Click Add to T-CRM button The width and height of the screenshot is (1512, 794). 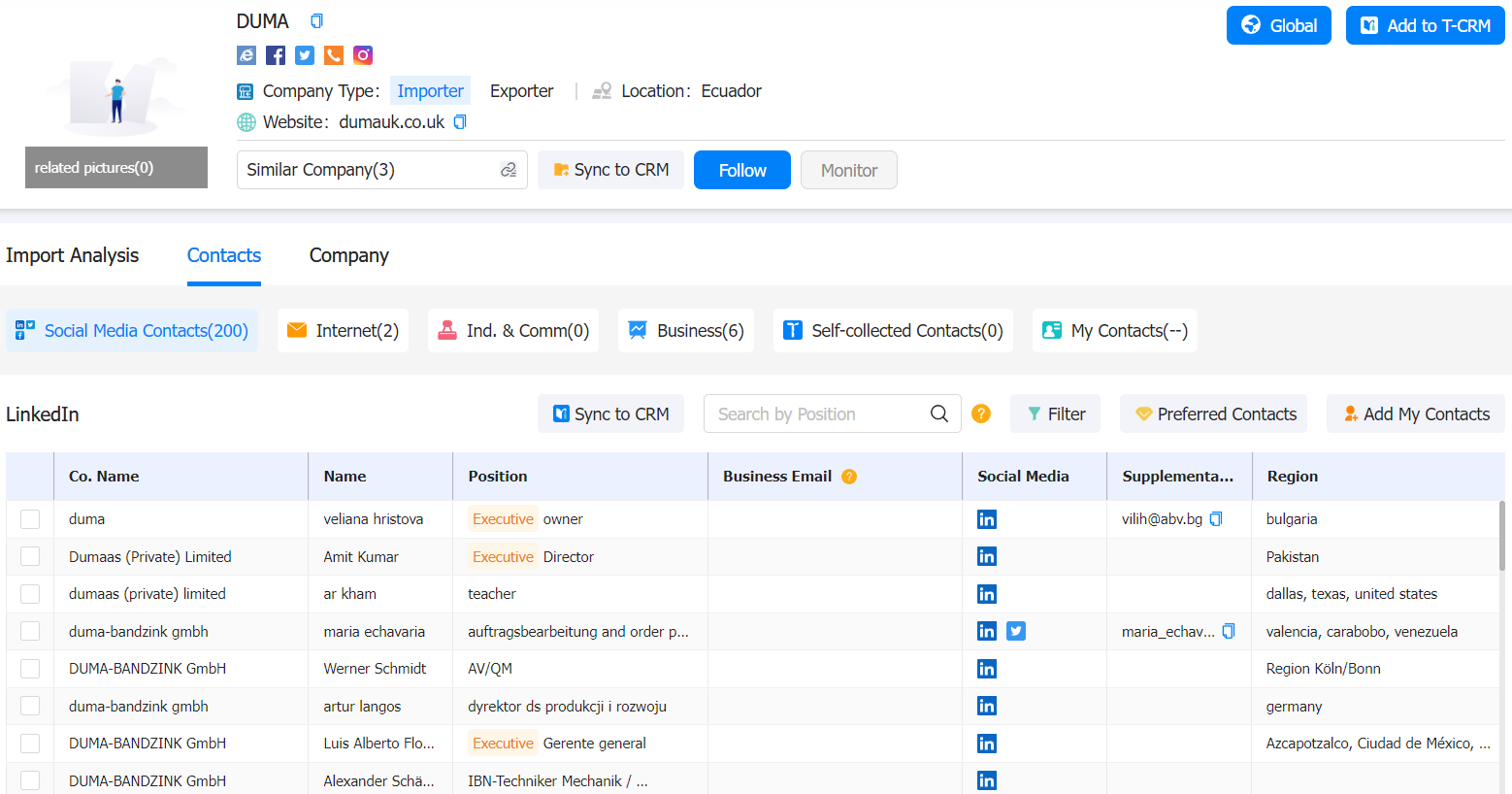[1426, 25]
